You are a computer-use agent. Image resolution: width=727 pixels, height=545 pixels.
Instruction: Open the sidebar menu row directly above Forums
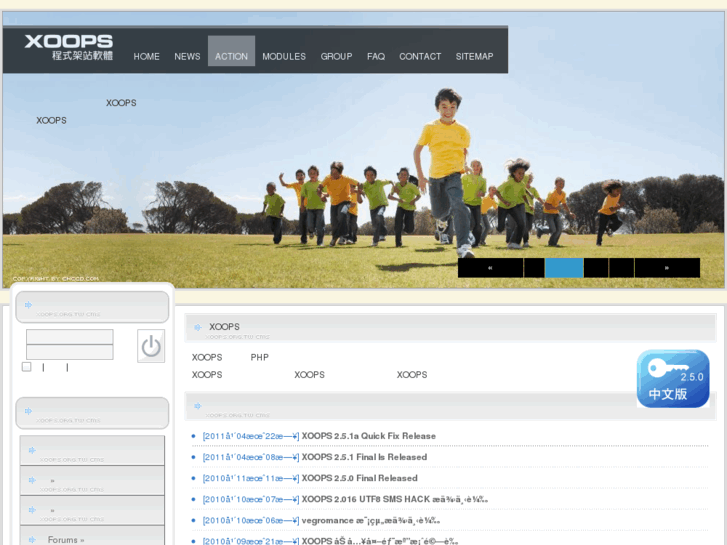[x=92, y=510]
